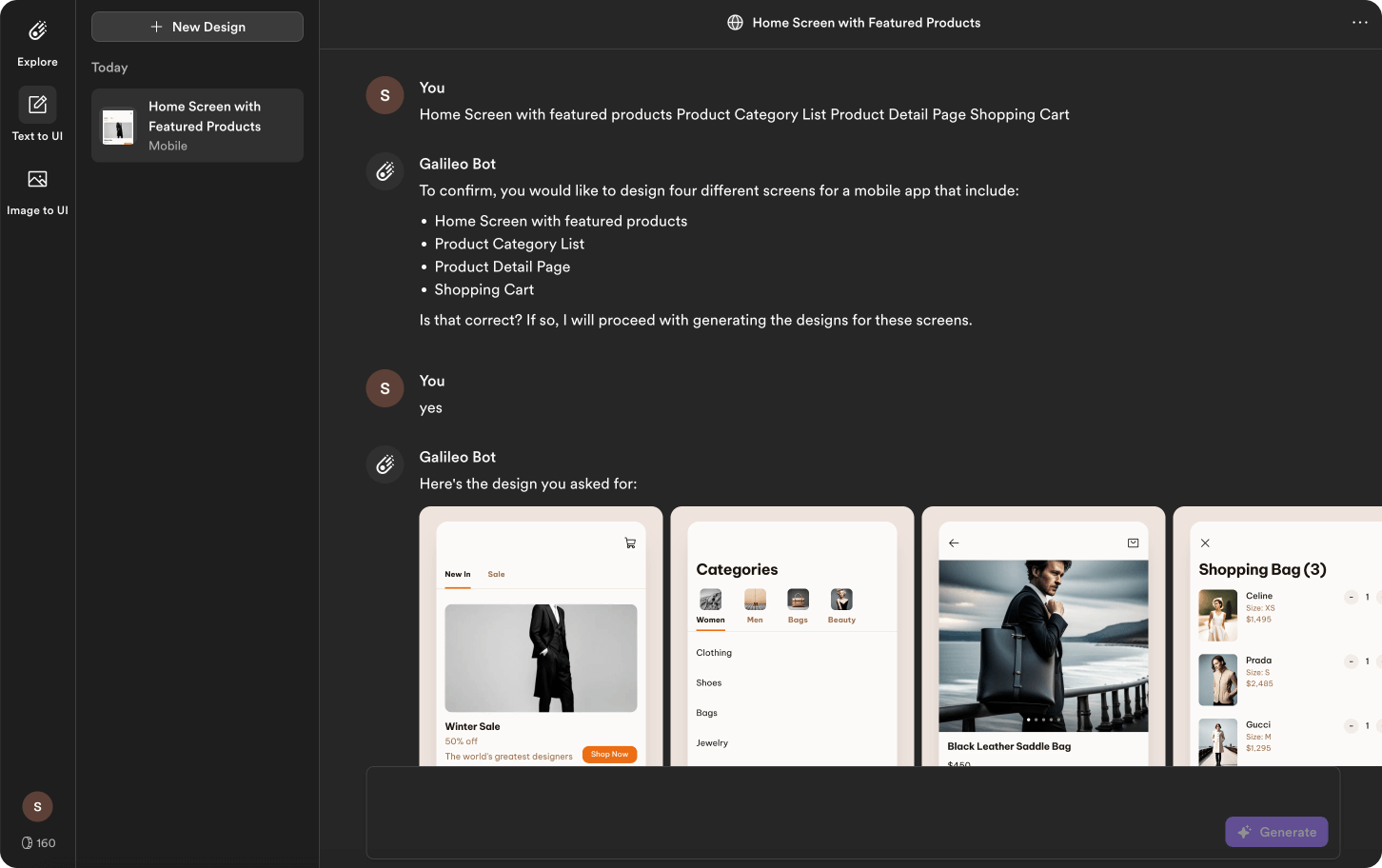The width and height of the screenshot is (1382, 868).
Task: Click the cart icon in home screen design
Action: coord(629,543)
